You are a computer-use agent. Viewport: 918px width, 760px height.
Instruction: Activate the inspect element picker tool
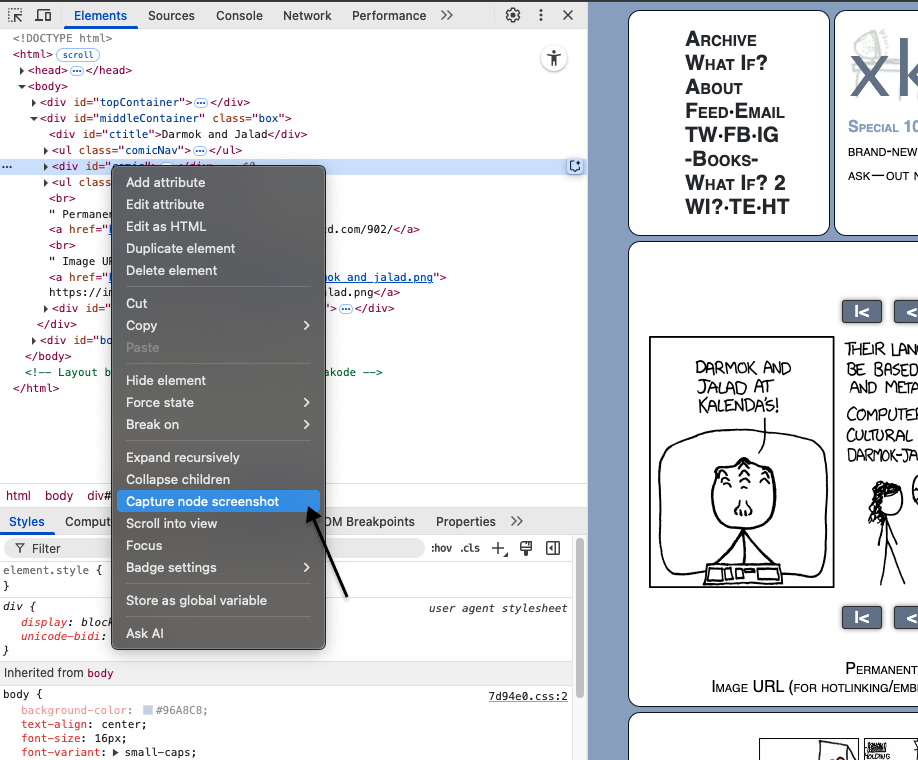pos(16,15)
